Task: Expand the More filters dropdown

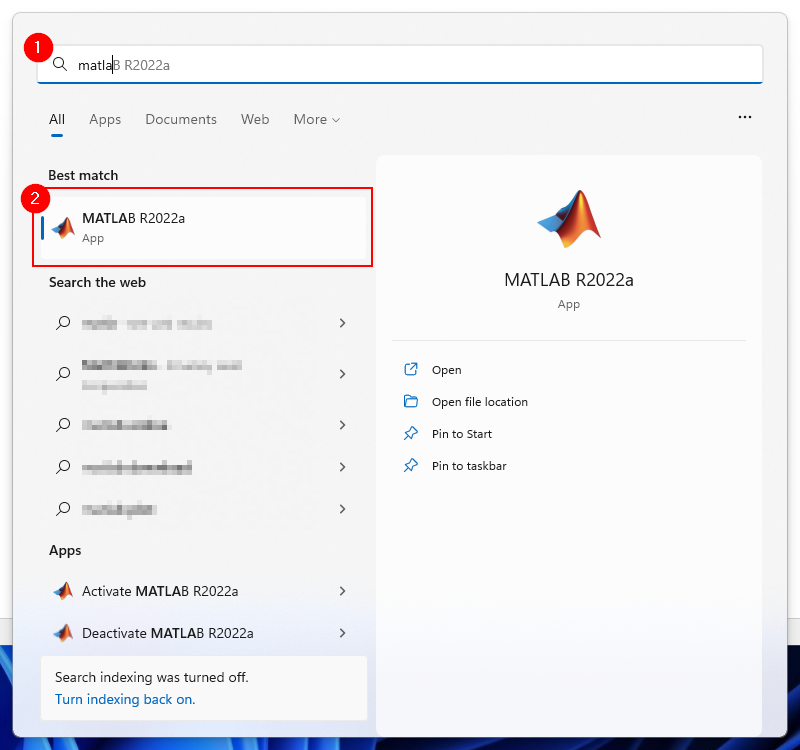Action: click(x=316, y=119)
